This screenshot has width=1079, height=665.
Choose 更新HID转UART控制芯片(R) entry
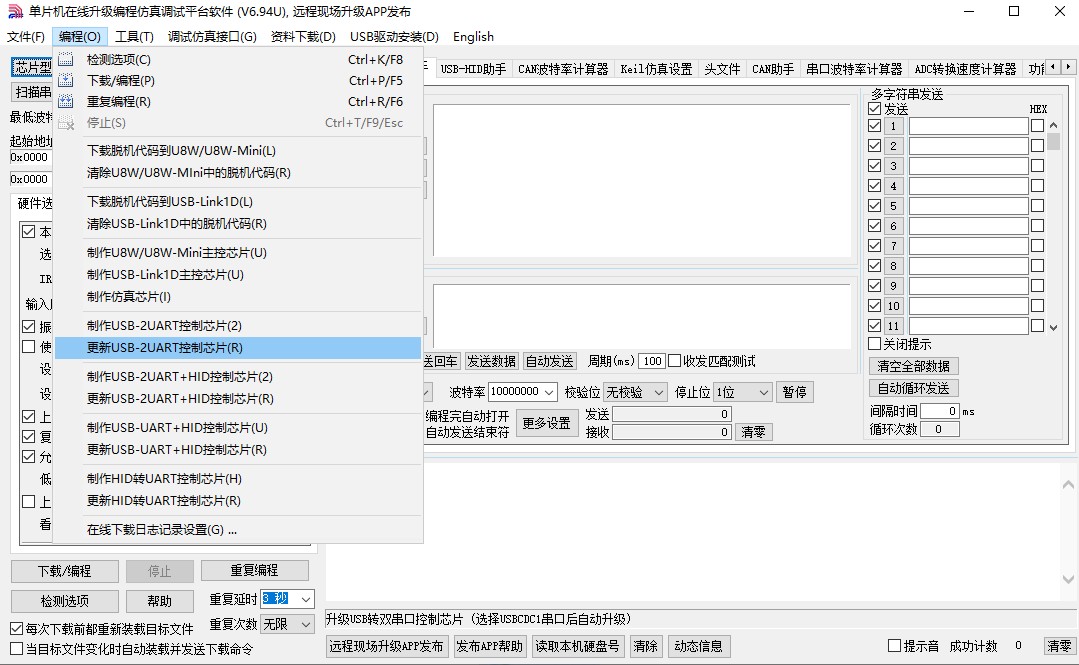coord(237,500)
